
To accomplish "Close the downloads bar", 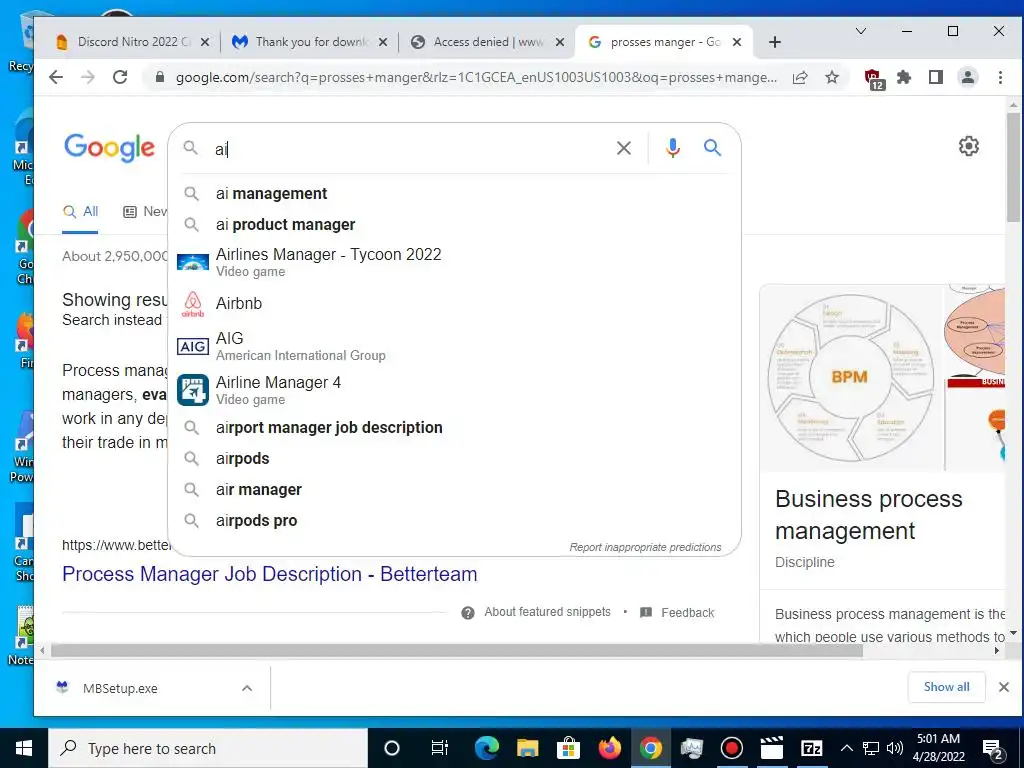I will [1004, 687].
